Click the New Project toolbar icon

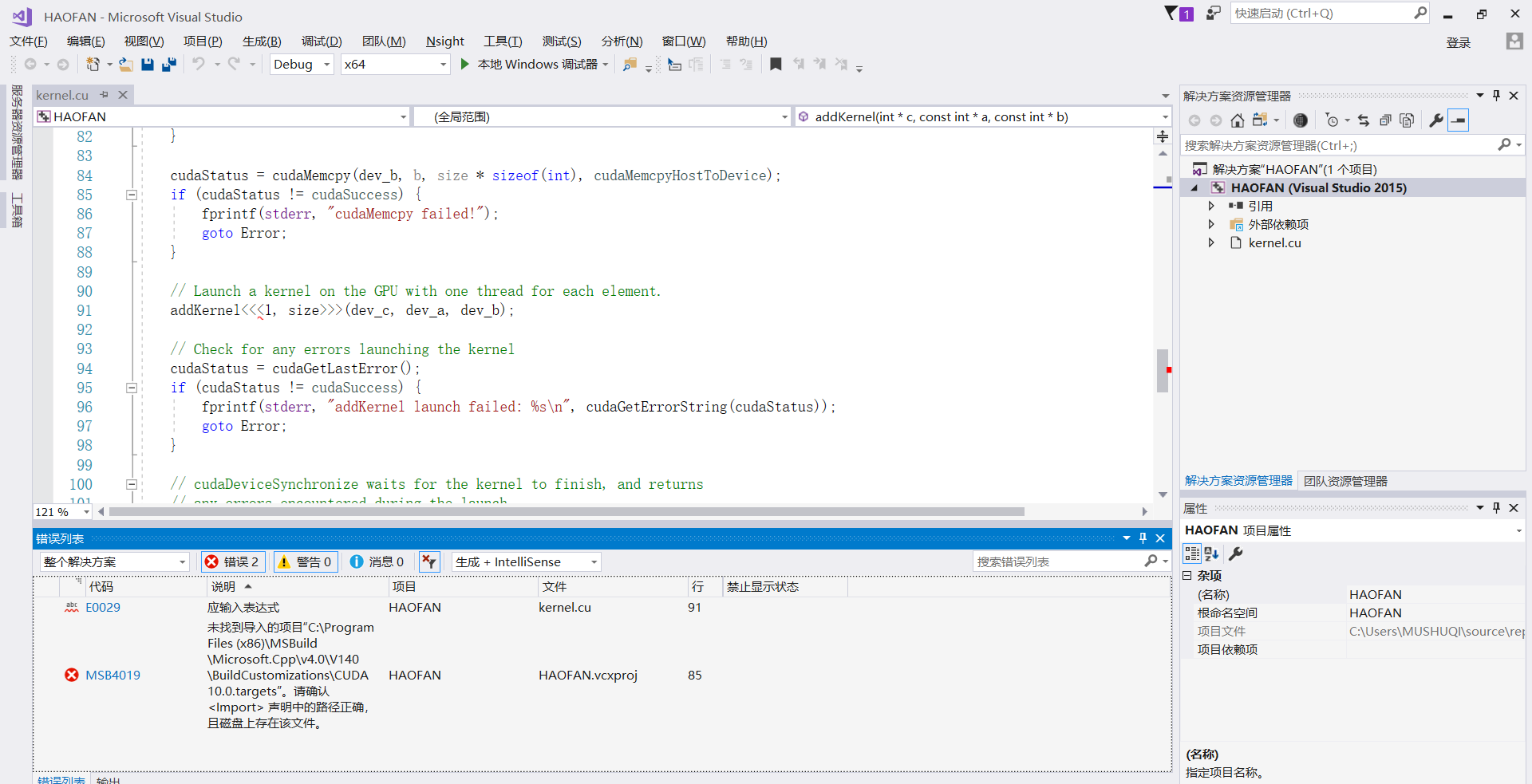[x=93, y=65]
